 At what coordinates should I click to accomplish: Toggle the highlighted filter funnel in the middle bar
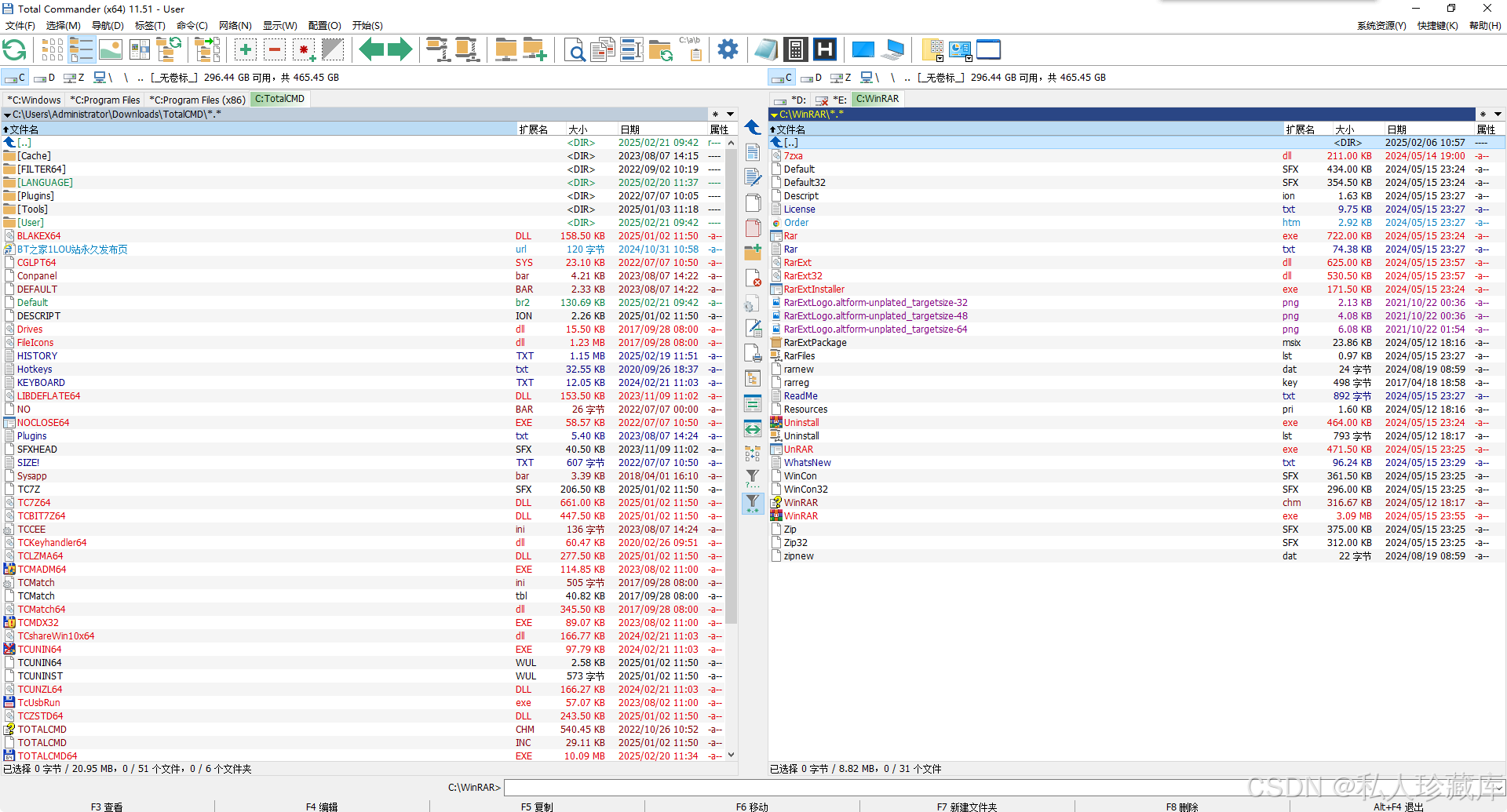(x=753, y=503)
